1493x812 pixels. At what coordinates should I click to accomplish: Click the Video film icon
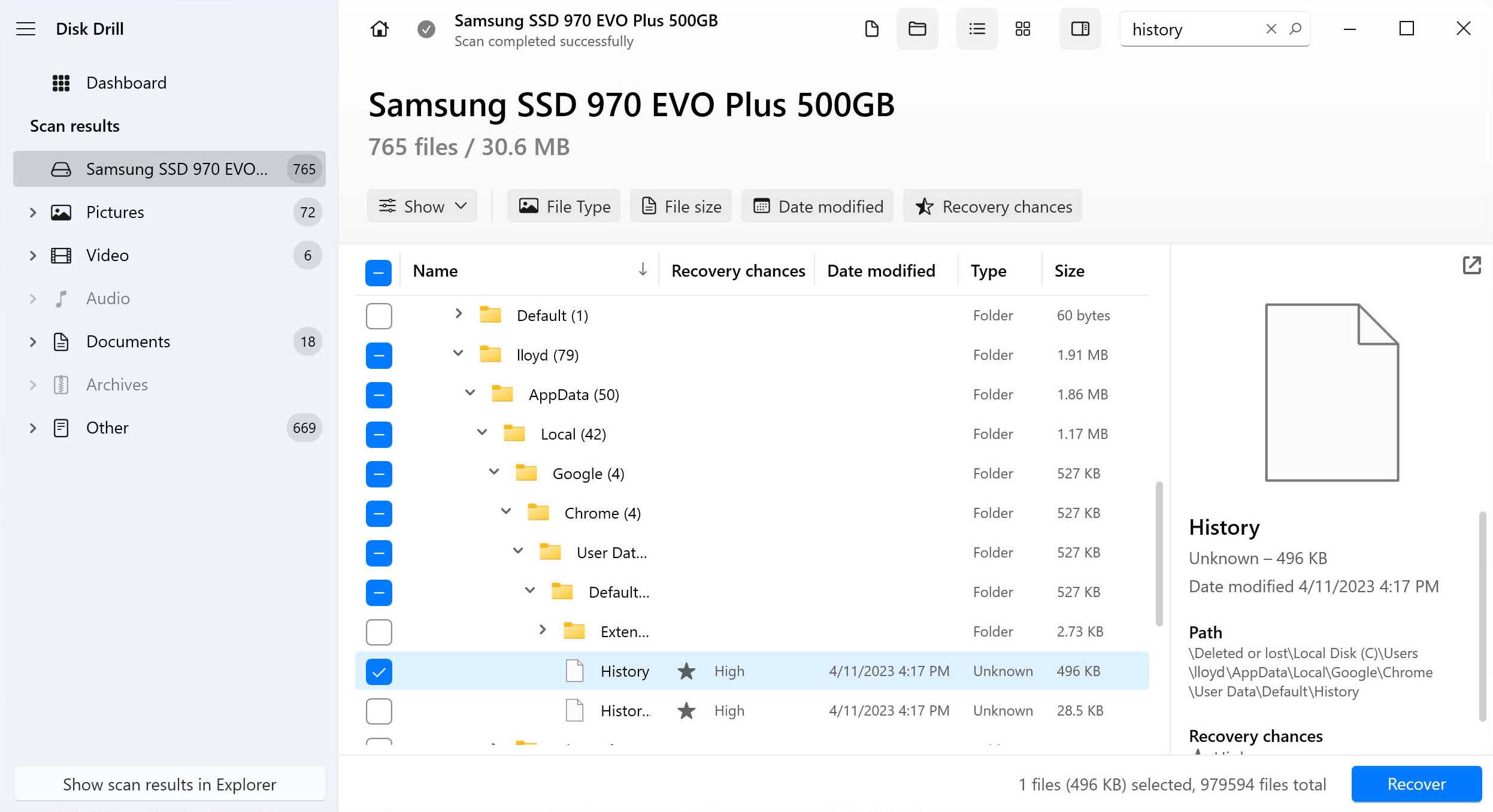click(x=61, y=256)
